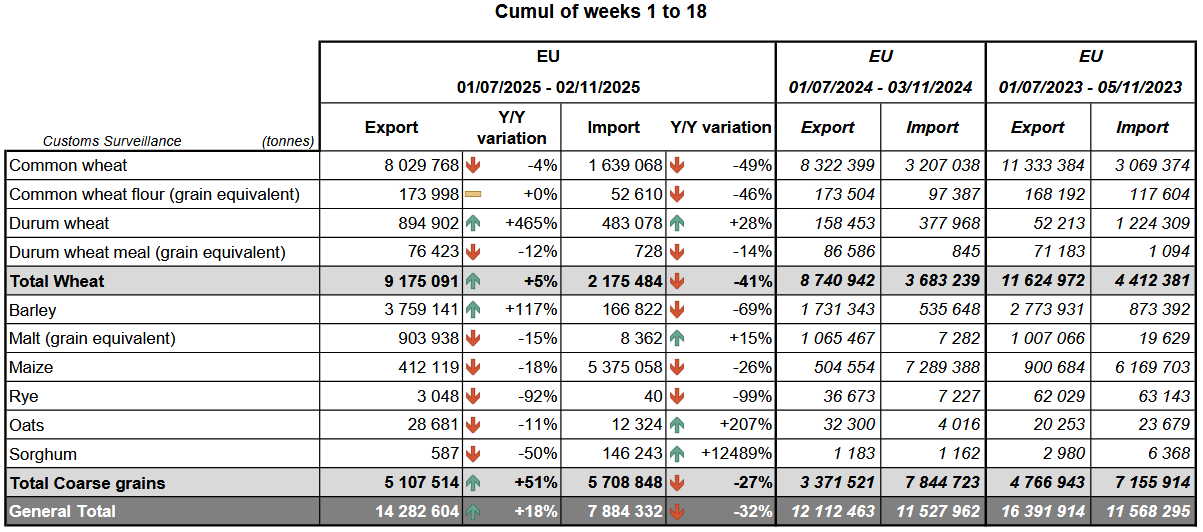Click the green up arrow for Sorghum import variation
1203x532 pixels.
[677, 454]
